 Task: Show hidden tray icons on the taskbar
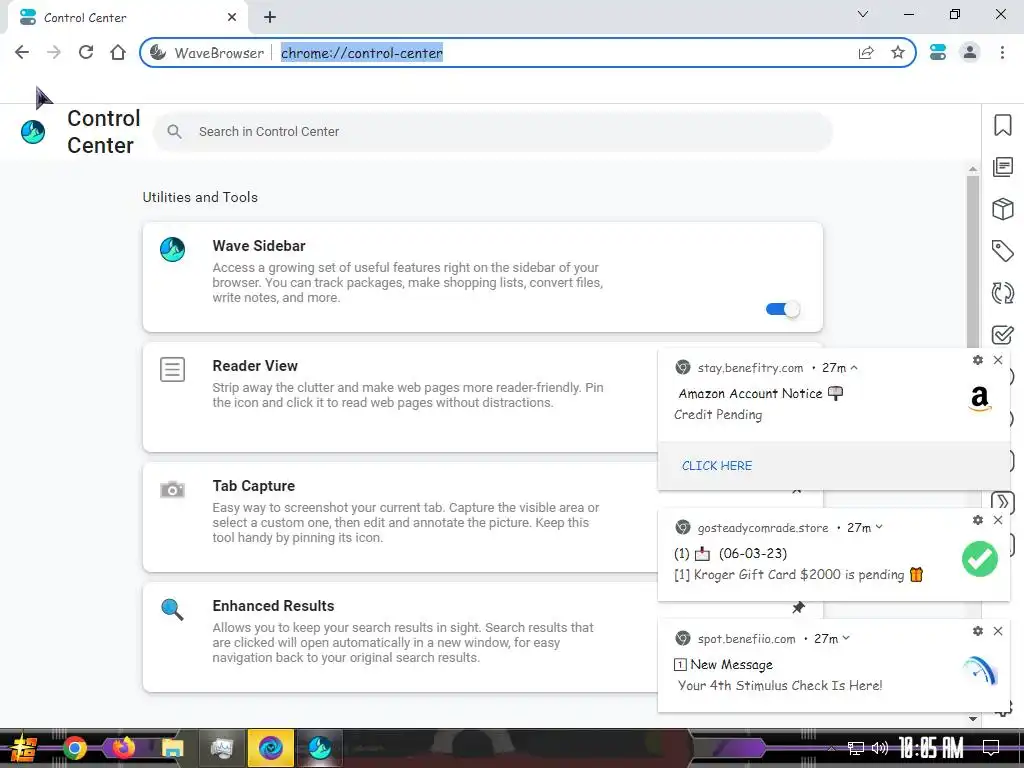click(x=831, y=748)
